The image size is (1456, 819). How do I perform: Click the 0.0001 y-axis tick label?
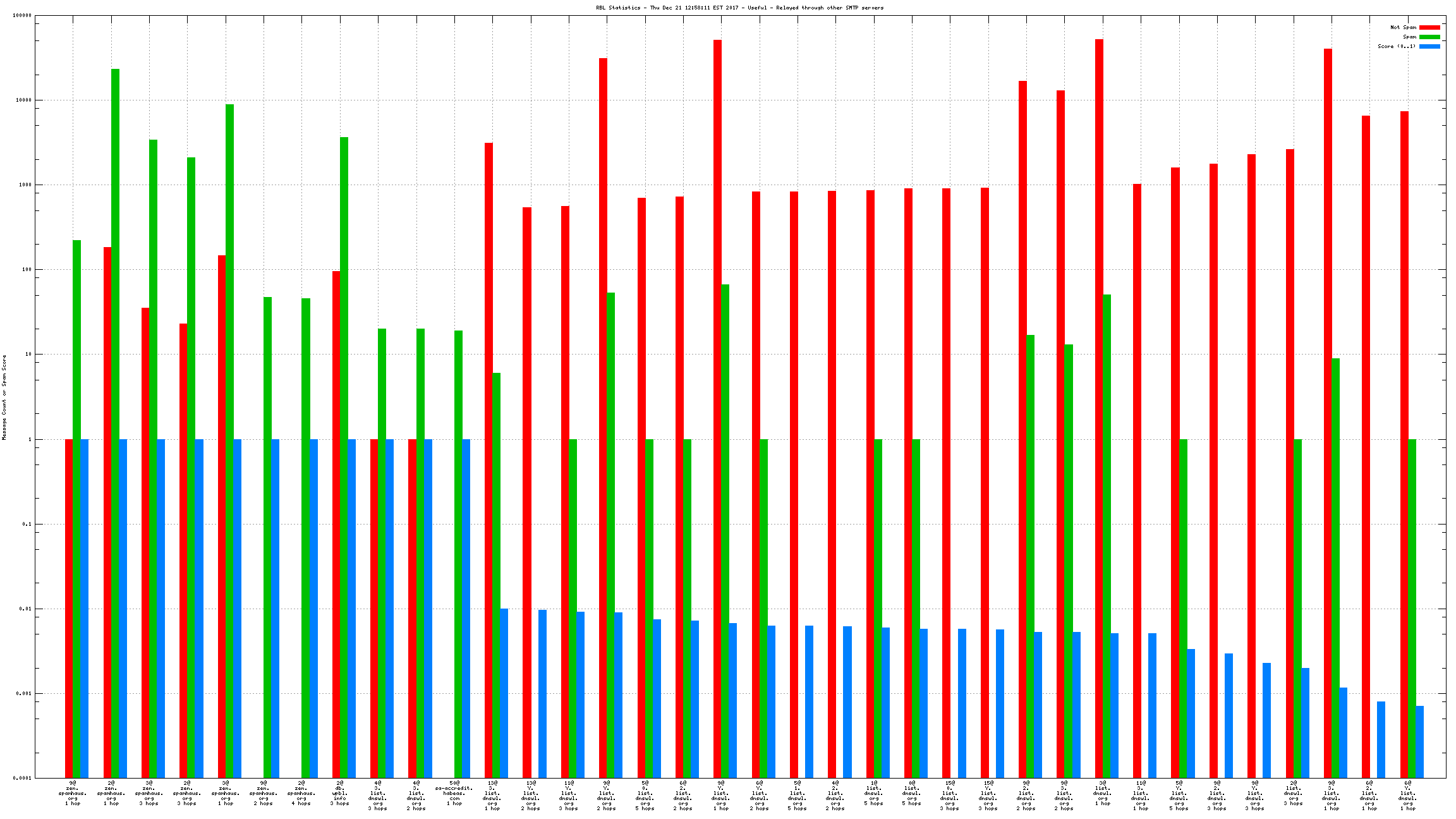(x=23, y=779)
